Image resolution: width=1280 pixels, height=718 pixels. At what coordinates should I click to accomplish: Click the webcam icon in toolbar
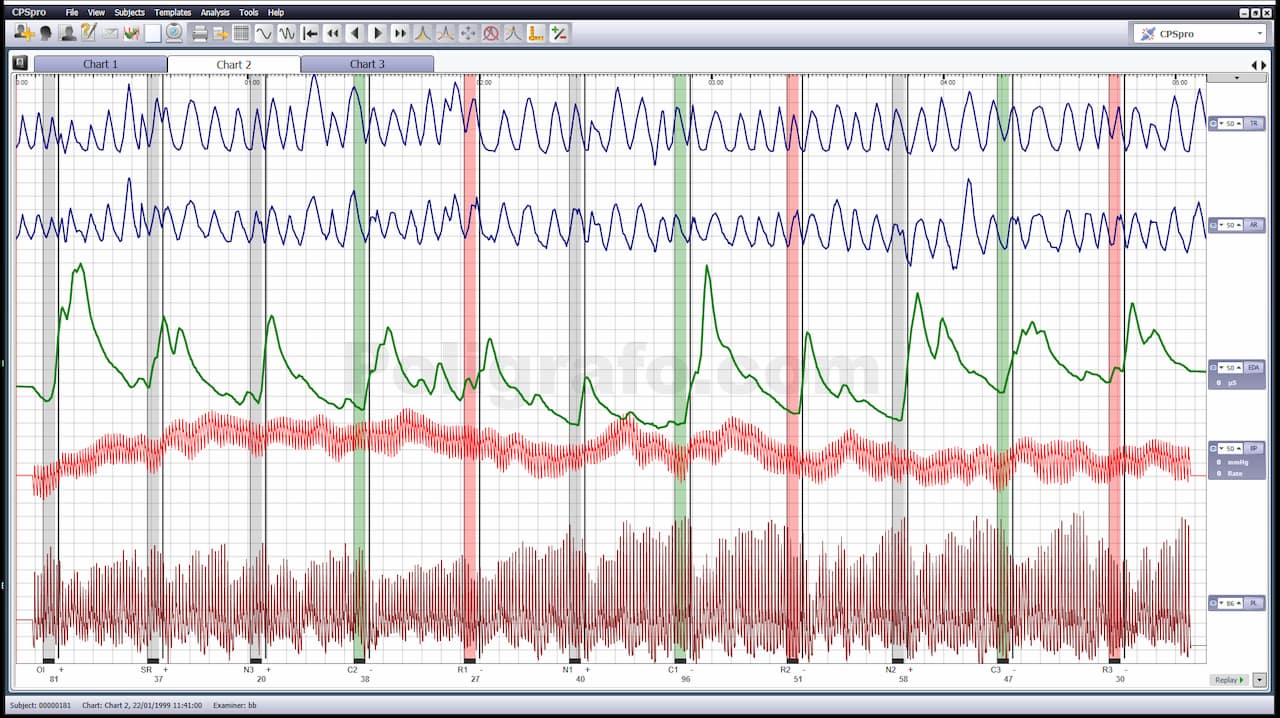point(174,33)
